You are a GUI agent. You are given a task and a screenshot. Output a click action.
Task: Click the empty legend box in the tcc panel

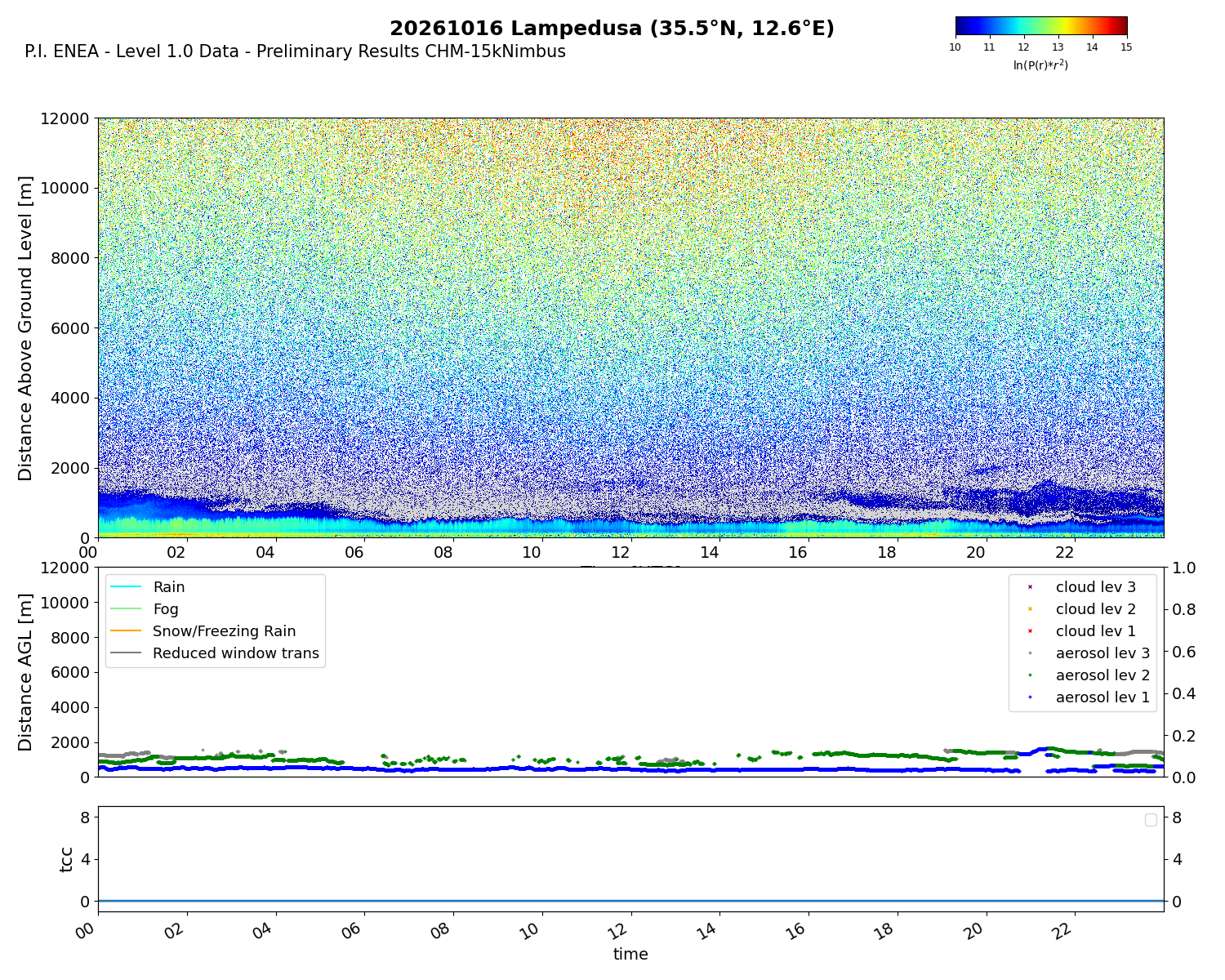1151,819
